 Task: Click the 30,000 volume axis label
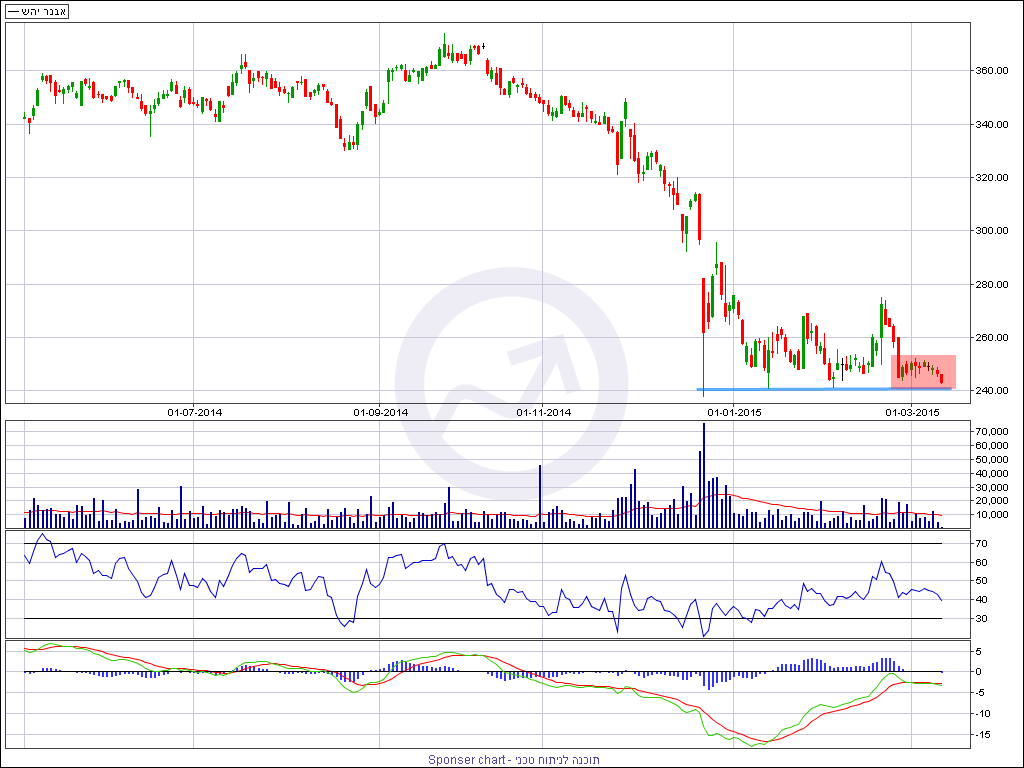992,487
